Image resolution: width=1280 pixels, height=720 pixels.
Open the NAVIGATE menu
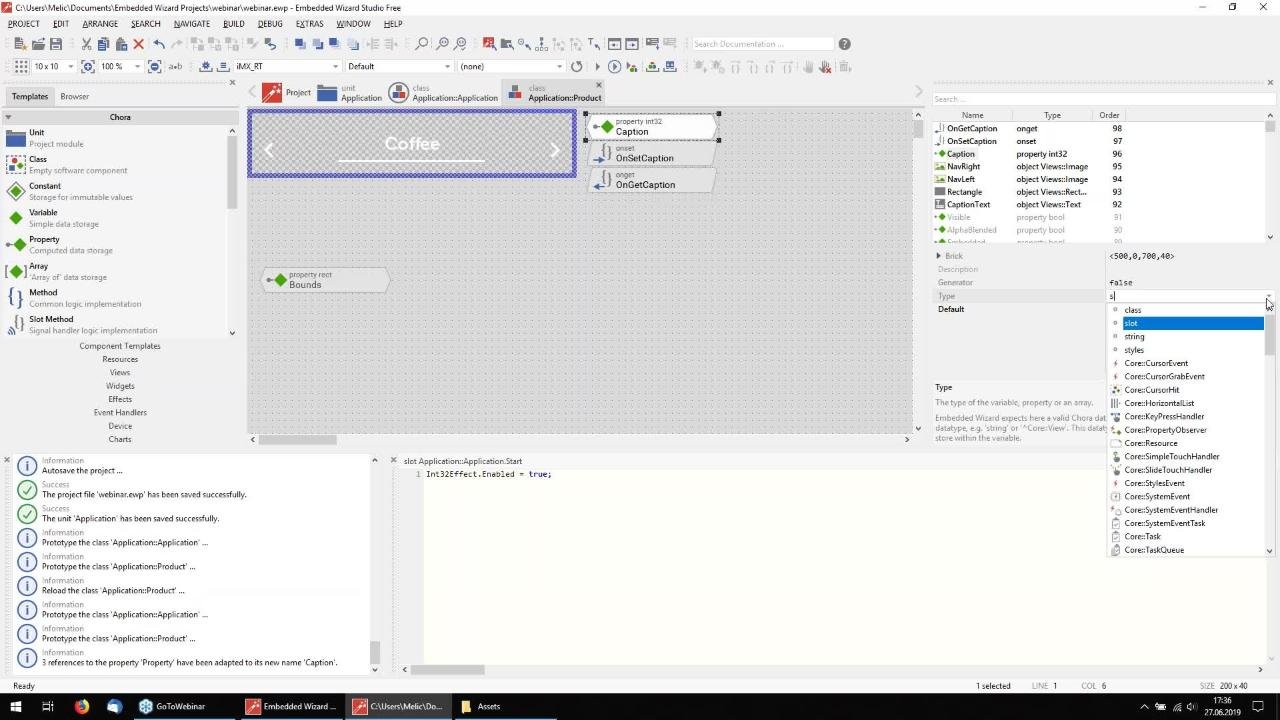[x=192, y=23]
